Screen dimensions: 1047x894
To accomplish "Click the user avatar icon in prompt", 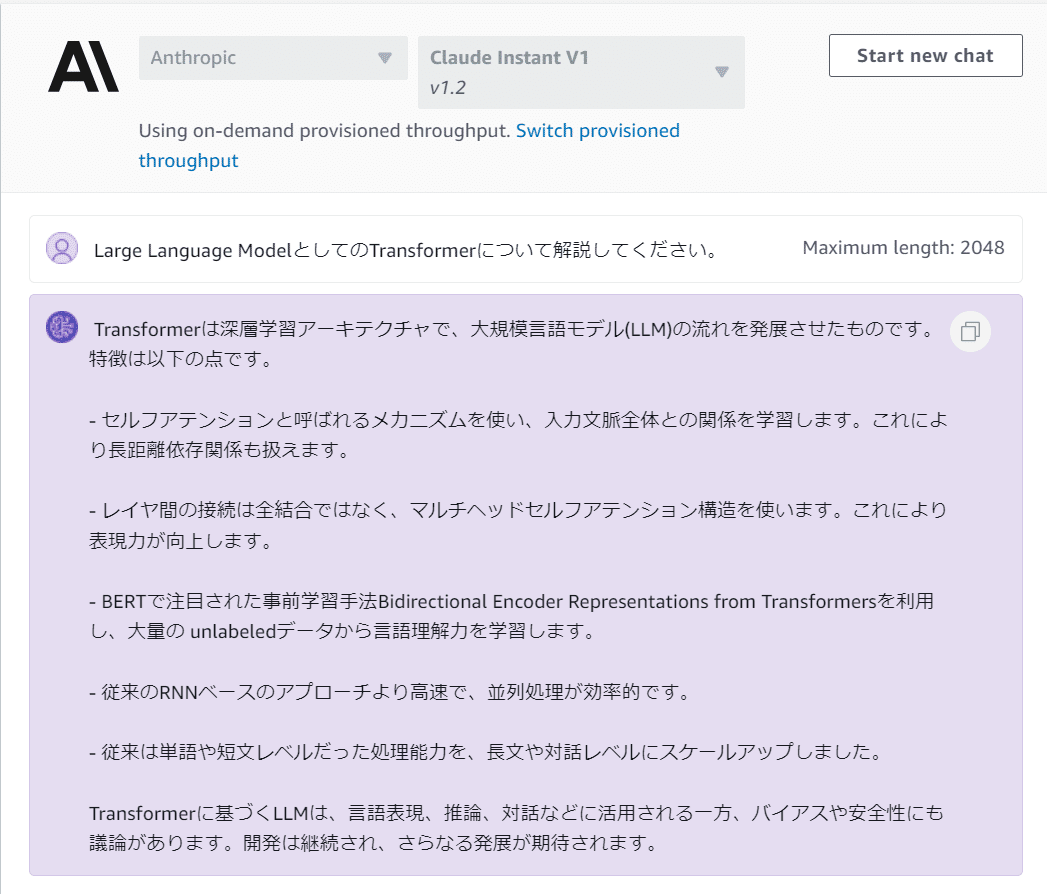I will 62,248.
